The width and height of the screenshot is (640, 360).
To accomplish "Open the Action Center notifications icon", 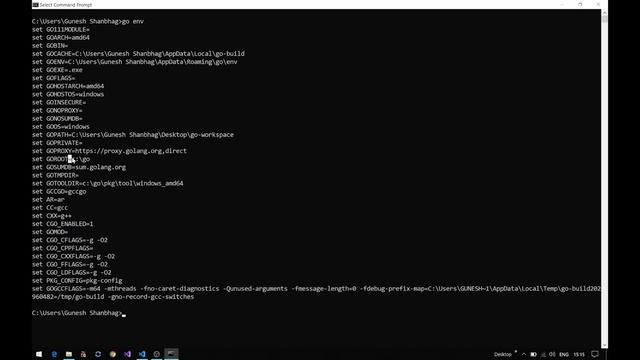I will [595, 354].
